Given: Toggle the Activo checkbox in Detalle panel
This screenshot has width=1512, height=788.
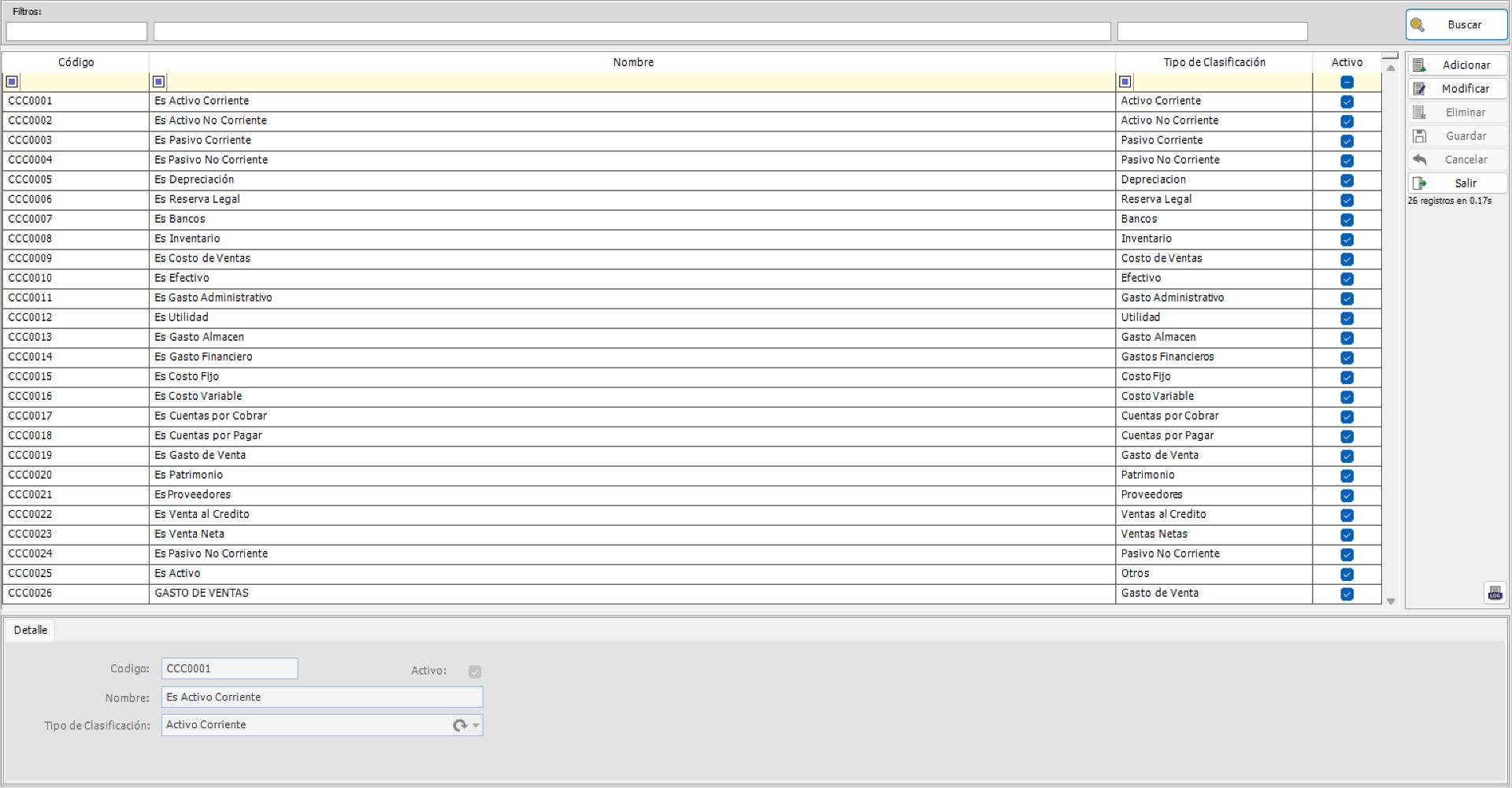Looking at the screenshot, I should pyautogui.click(x=475, y=671).
